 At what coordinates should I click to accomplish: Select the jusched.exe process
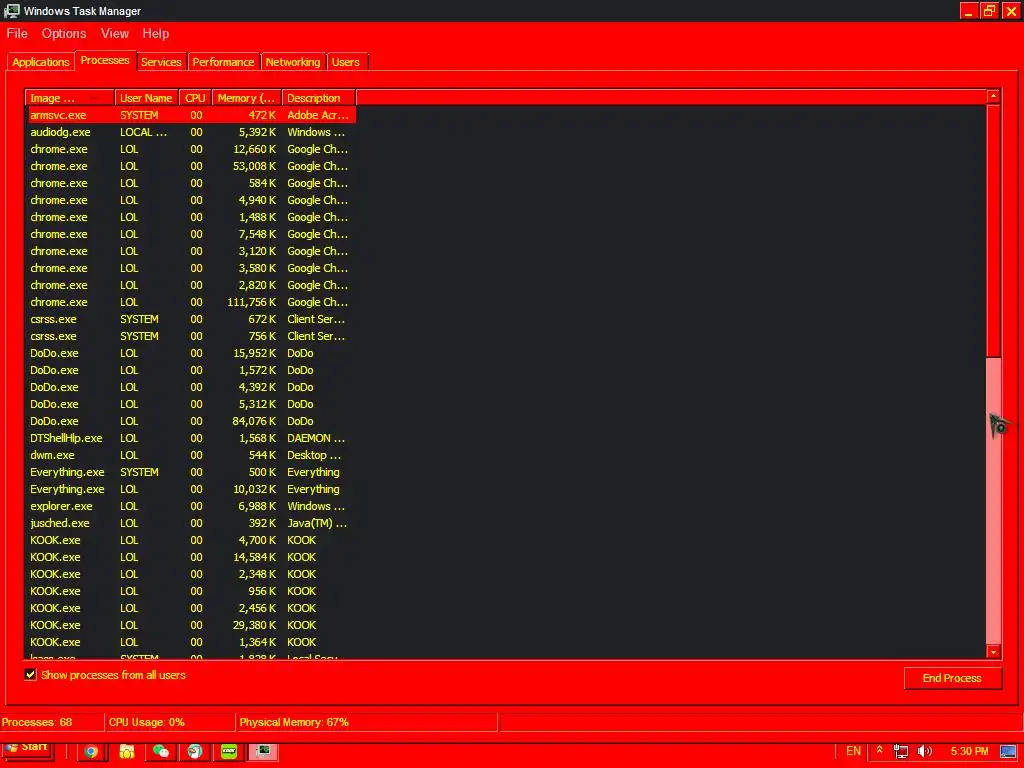coord(191,522)
